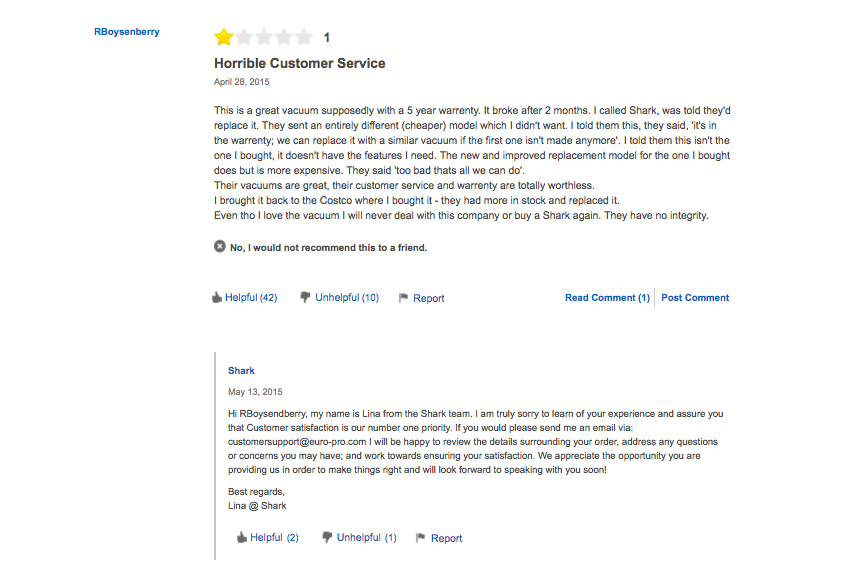The width and height of the screenshot is (845, 580).
Task: Open RBoysenberry's user profile
Action: click(127, 31)
